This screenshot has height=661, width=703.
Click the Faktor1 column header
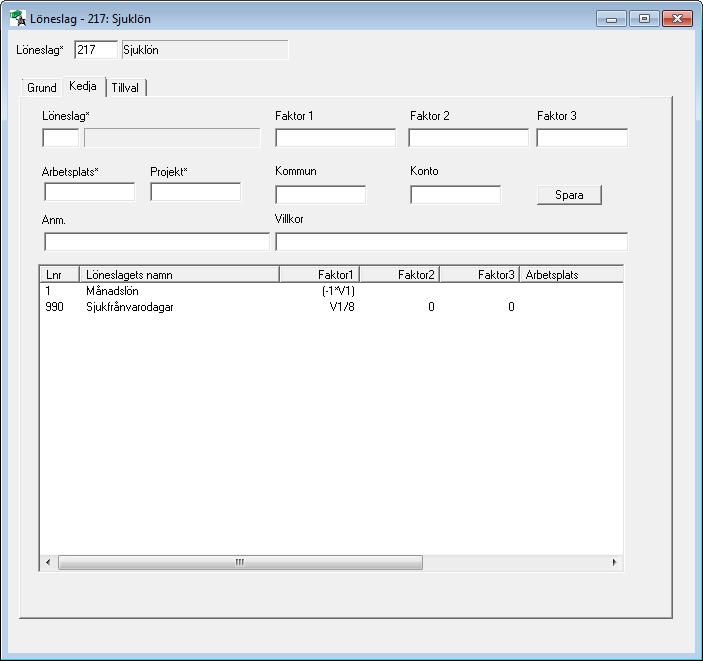[x=319, y=274]
